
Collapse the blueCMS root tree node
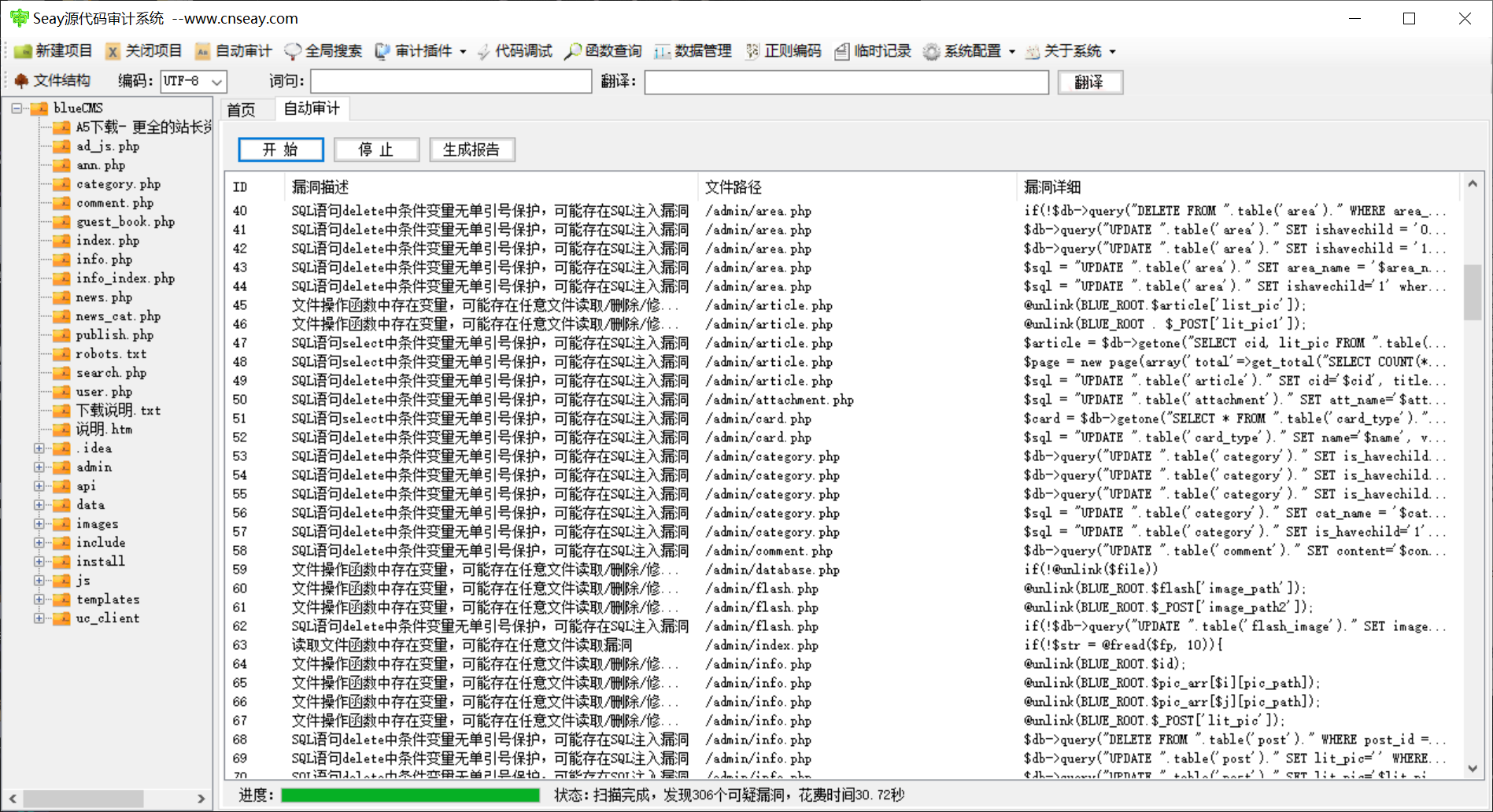[17, 109]
